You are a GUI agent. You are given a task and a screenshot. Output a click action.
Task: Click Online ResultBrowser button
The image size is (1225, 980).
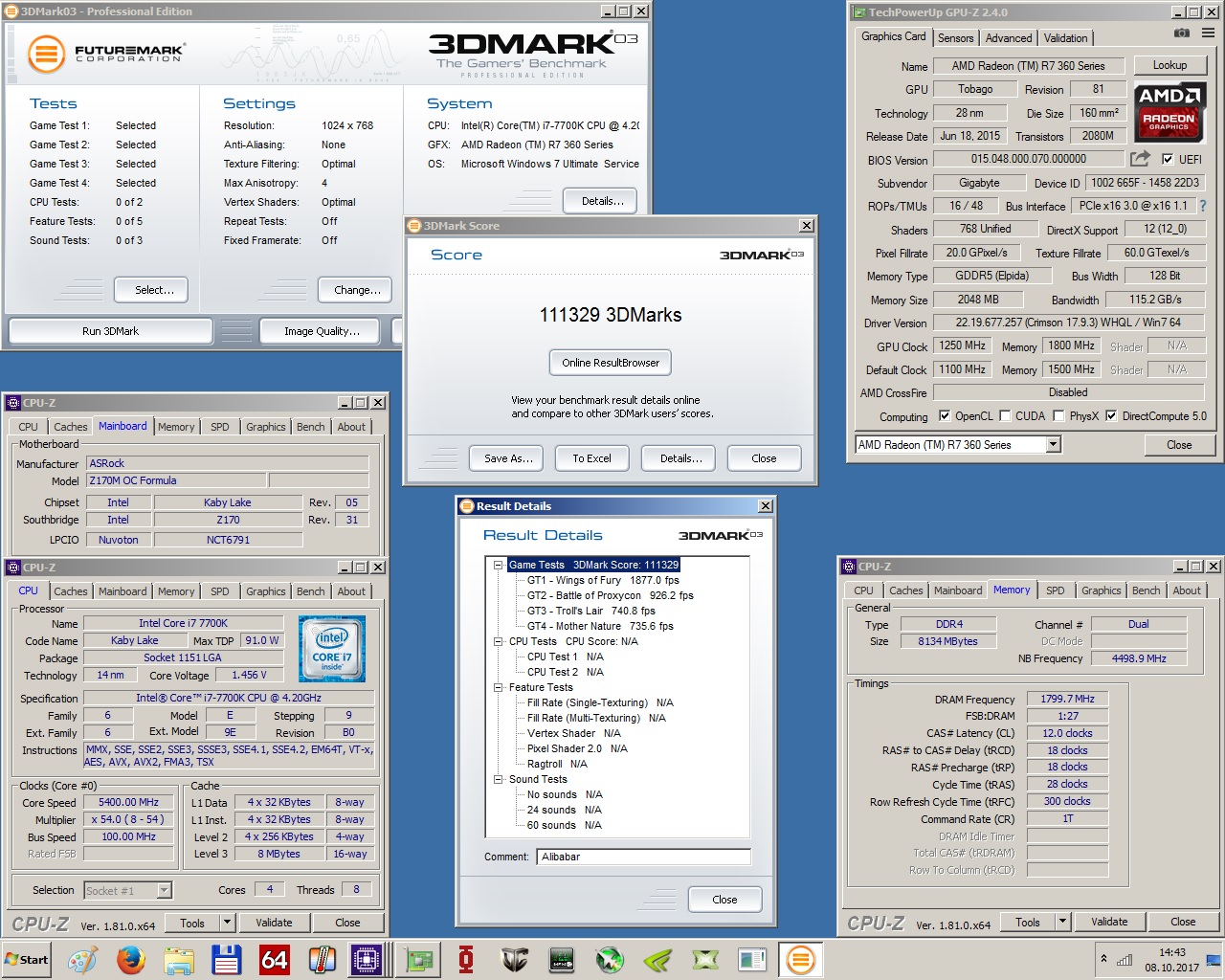click(611, 363)
